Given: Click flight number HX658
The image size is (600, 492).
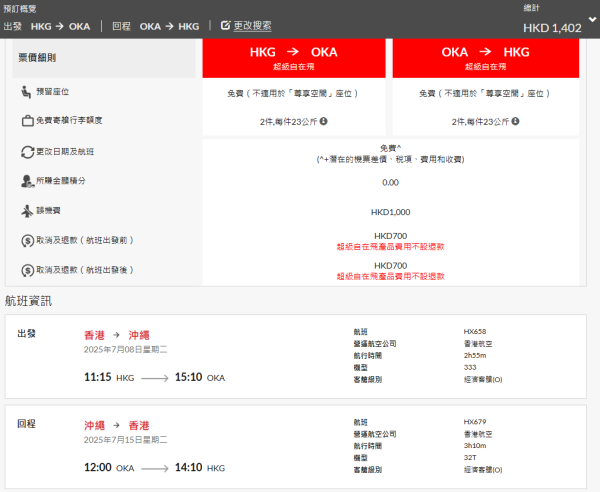Looking at the screenshot, I should click(475, 331).
